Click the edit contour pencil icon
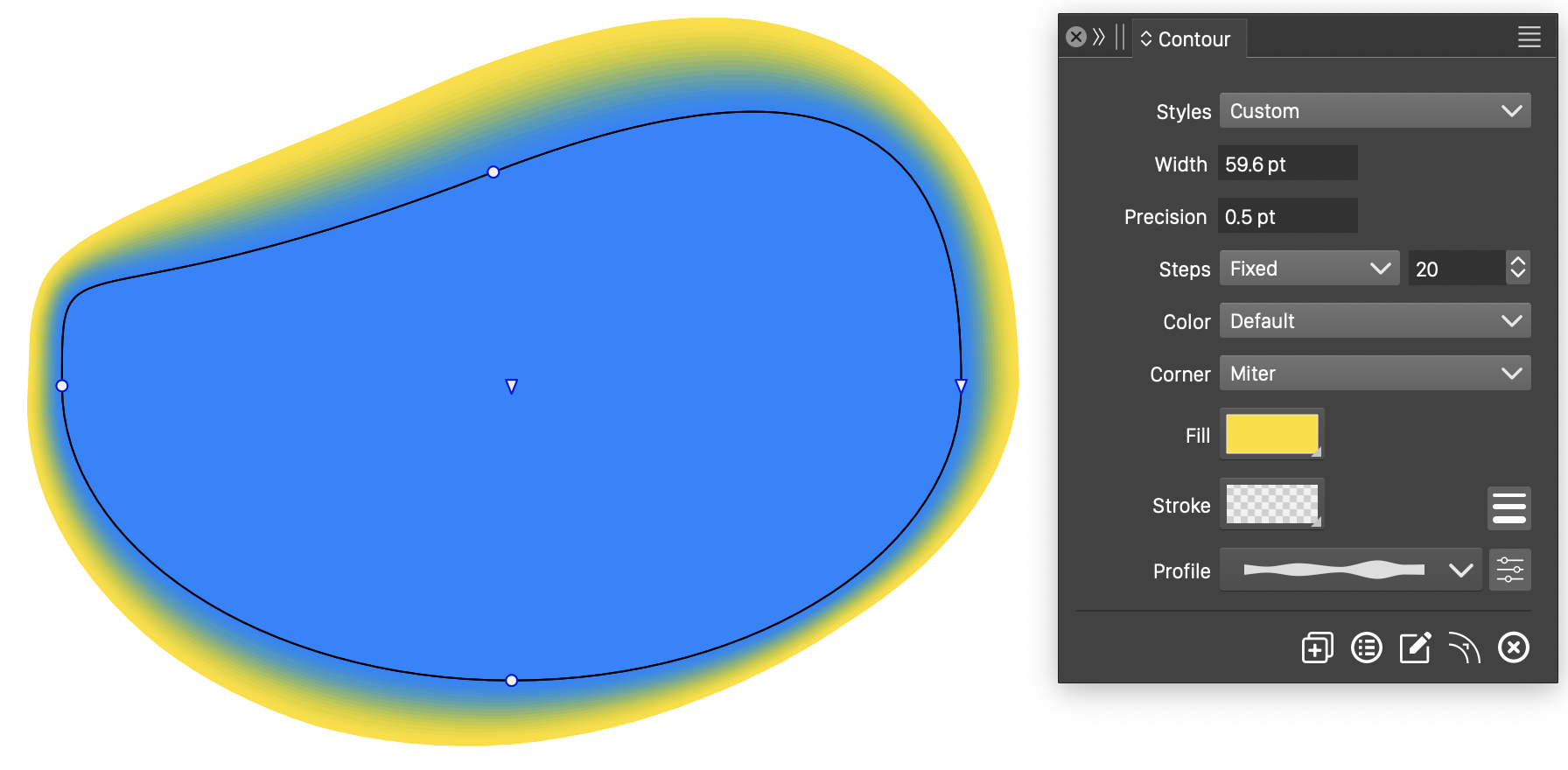 [x=1415, y=648]
